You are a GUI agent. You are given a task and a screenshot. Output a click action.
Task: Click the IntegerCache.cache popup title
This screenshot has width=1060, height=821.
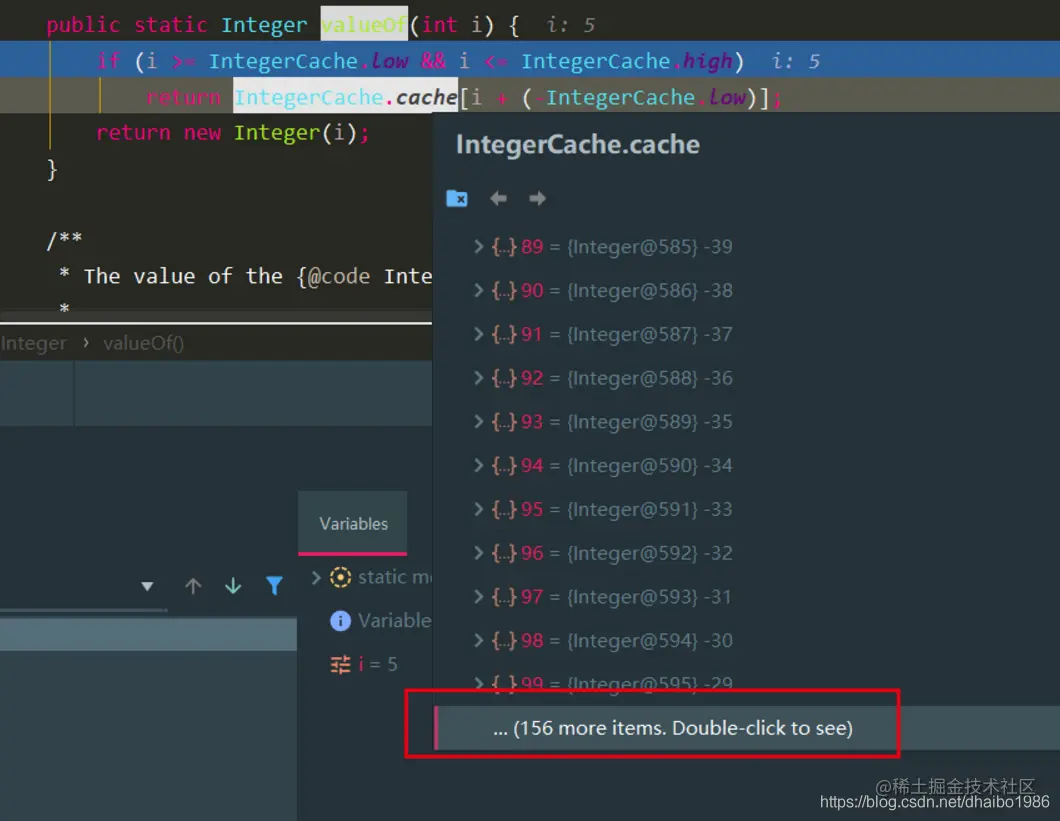pyautogui.click(x=578, y=144)
